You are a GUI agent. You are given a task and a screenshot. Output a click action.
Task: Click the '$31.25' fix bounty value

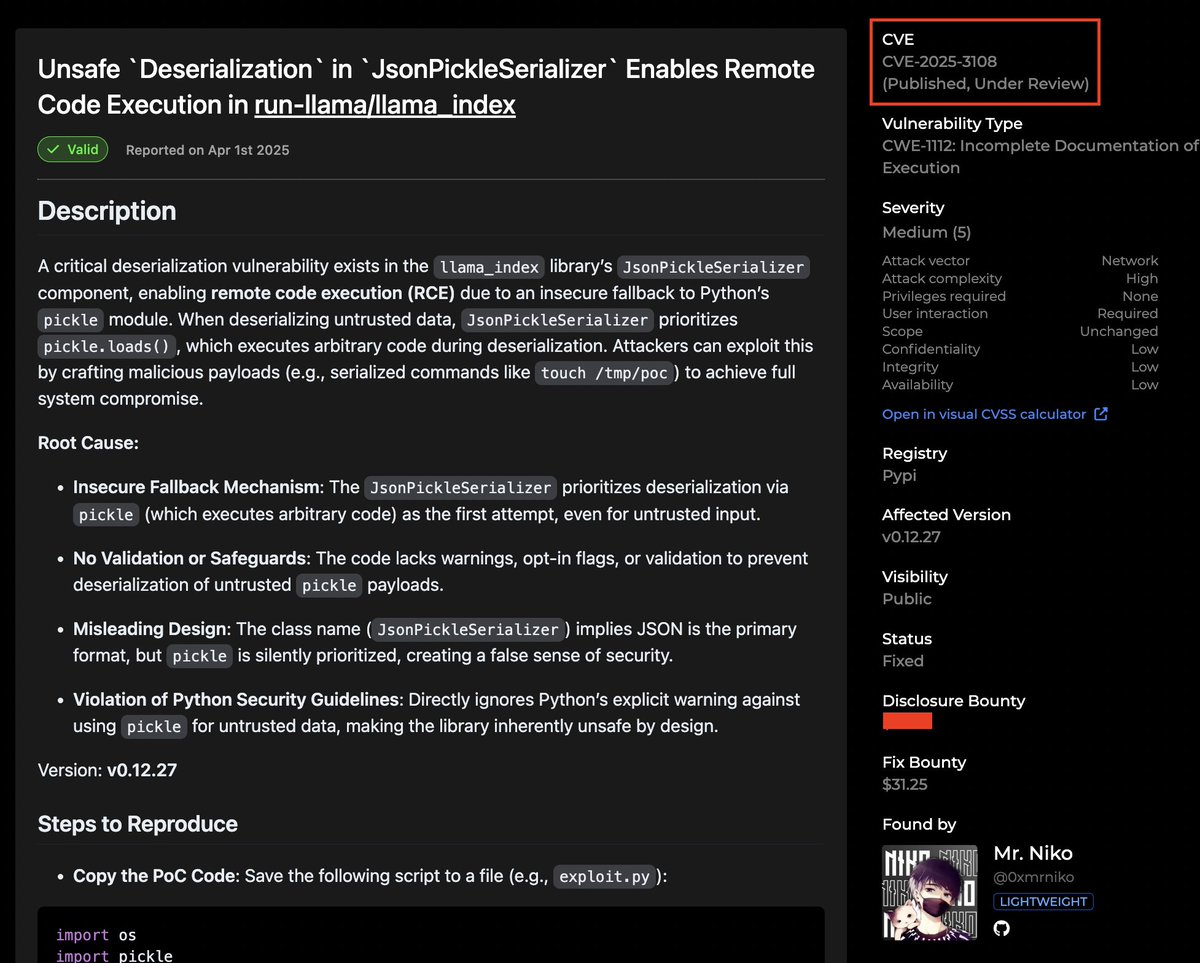[905, 784]
